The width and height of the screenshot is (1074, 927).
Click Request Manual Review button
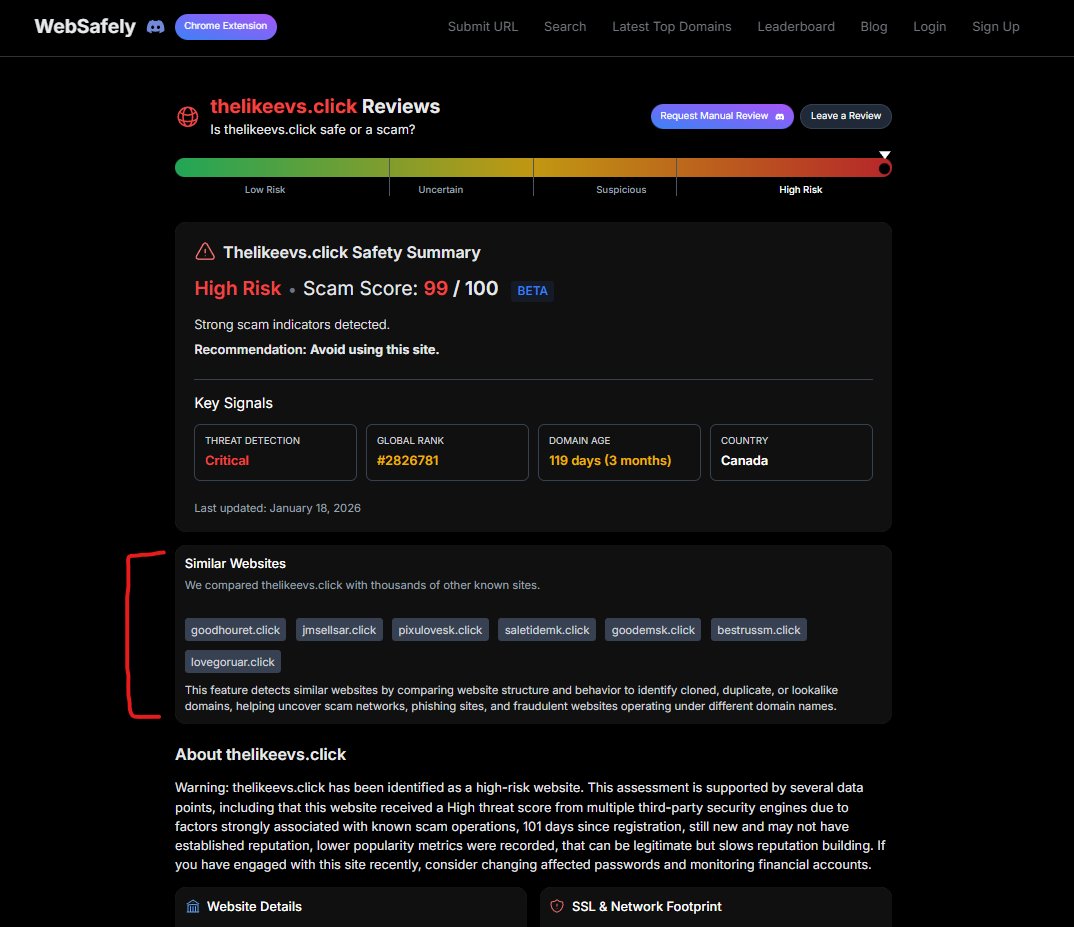[722, 116]
